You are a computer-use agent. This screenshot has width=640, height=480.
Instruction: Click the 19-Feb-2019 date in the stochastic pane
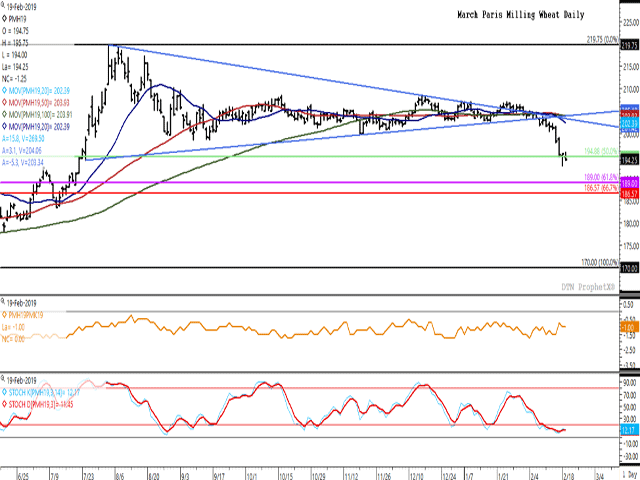(x=21, y=381)
